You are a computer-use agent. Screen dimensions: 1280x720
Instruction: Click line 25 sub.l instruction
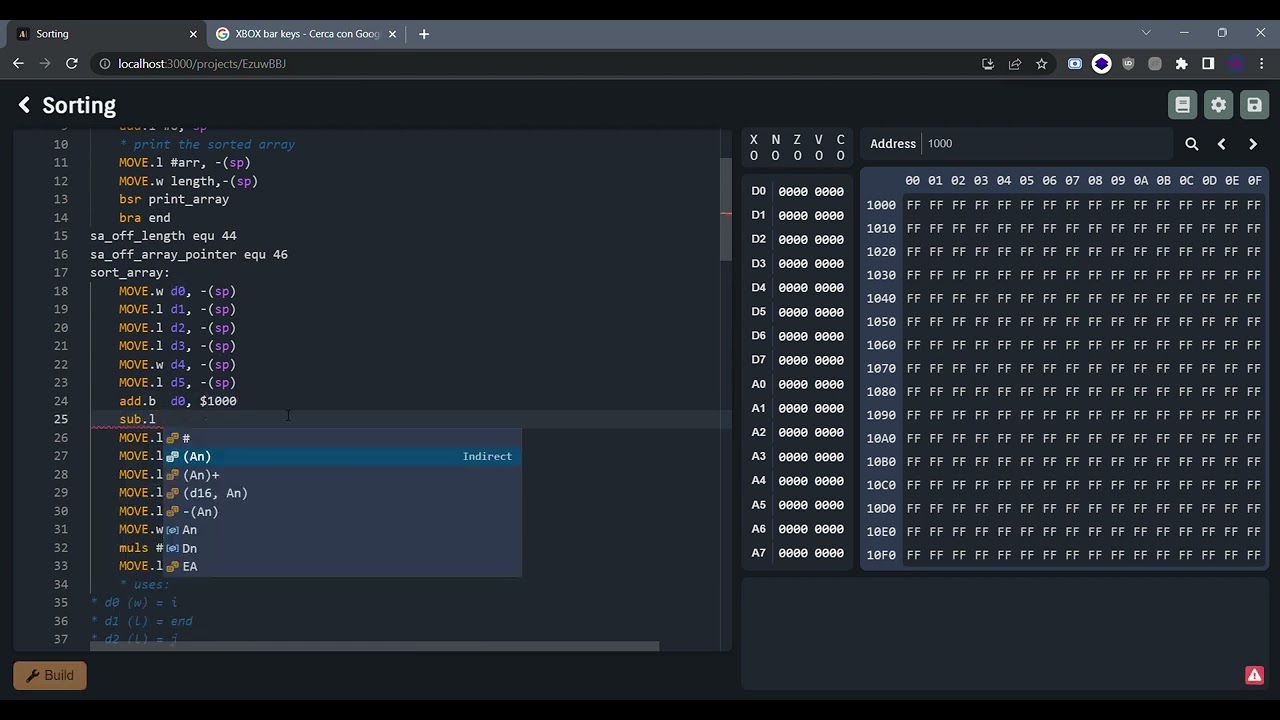pyautogui.click(x=137, y=419)
